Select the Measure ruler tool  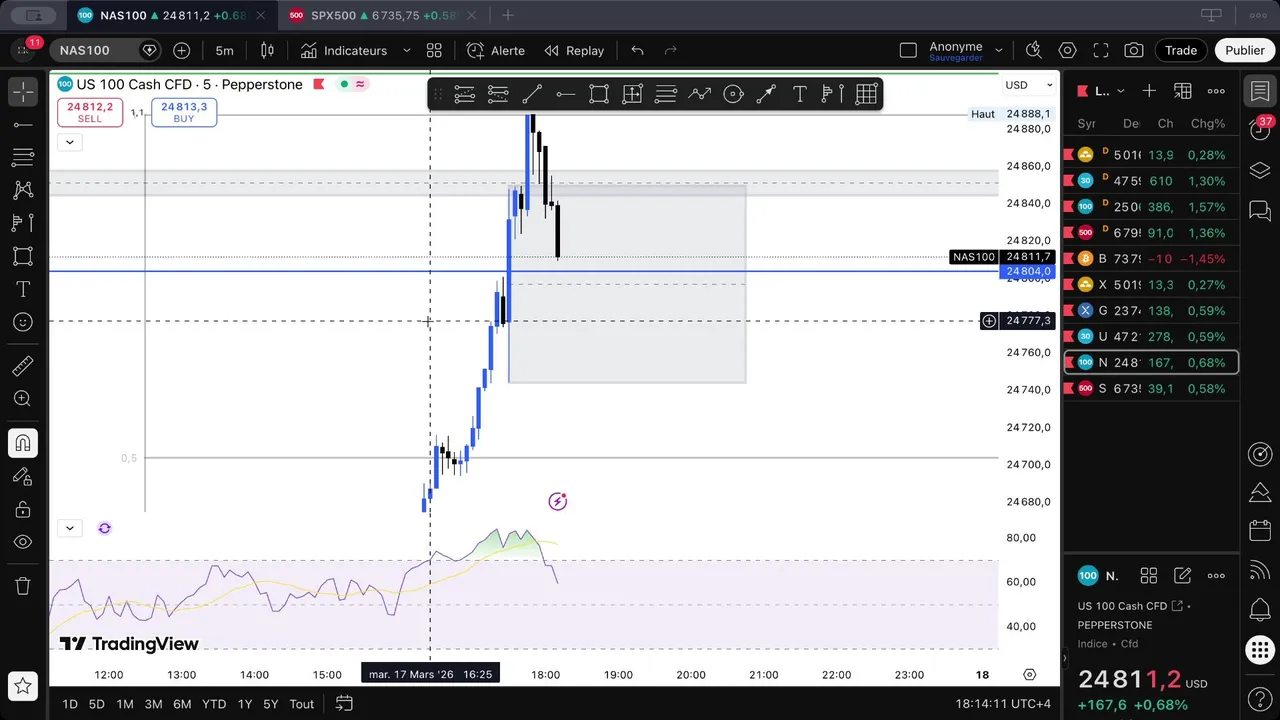point(22,366)
